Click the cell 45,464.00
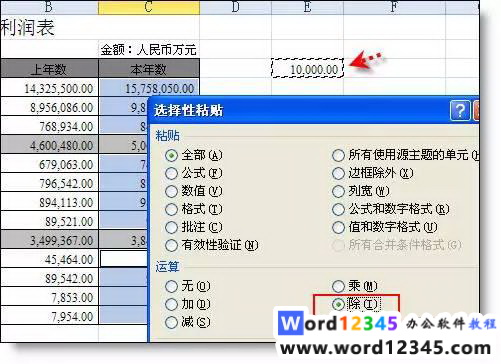Viewport: 501px width, 364px height. [49, 259]
